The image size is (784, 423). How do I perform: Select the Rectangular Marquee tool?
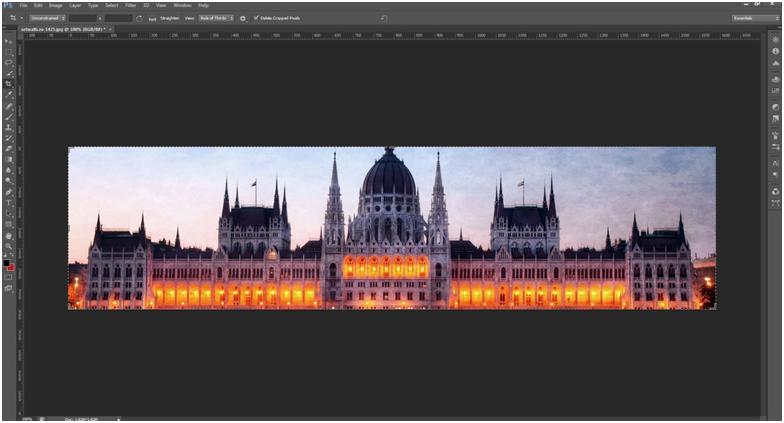point(8,52)
